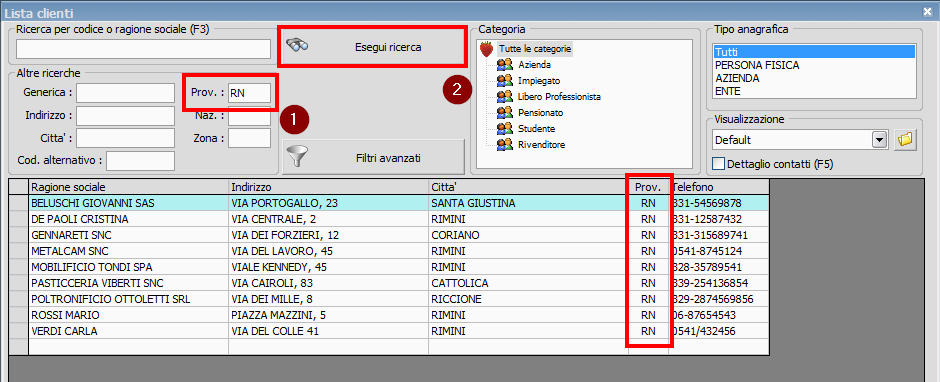The image size is (940, 382).
Task: Select the PASTICCERIA VIBERTI SNC row
Action: 399,283
